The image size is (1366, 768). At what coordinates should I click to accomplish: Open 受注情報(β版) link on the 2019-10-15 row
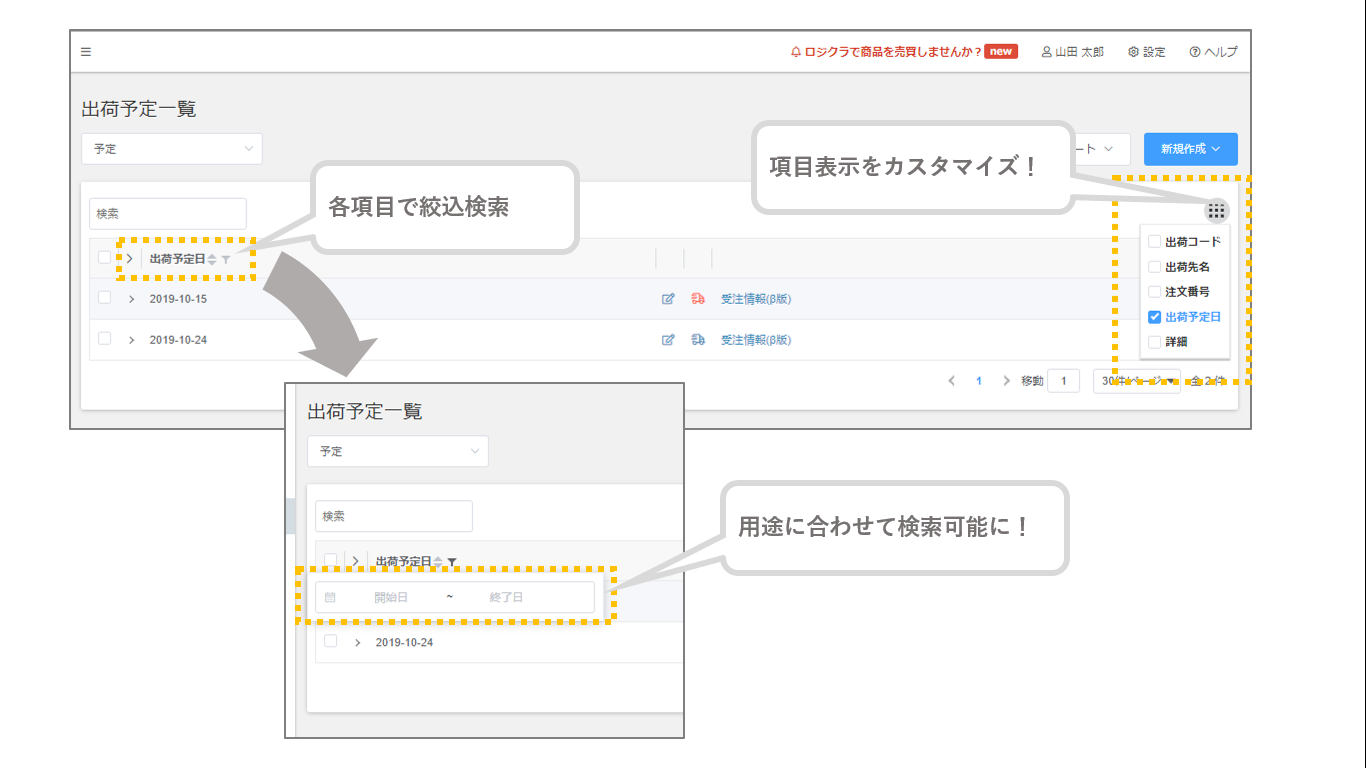[756, 299]
